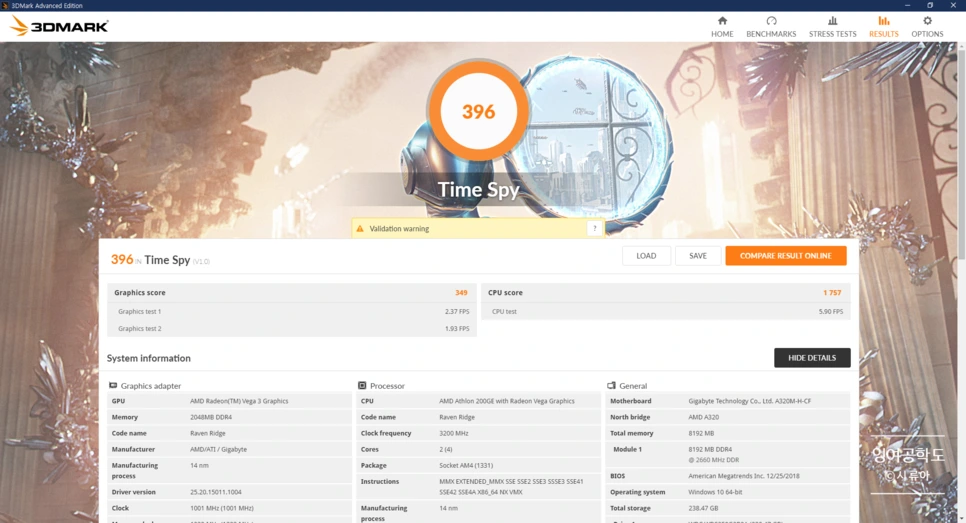
Task: Select the RESULTS tab
Action: tap(883, 26)
